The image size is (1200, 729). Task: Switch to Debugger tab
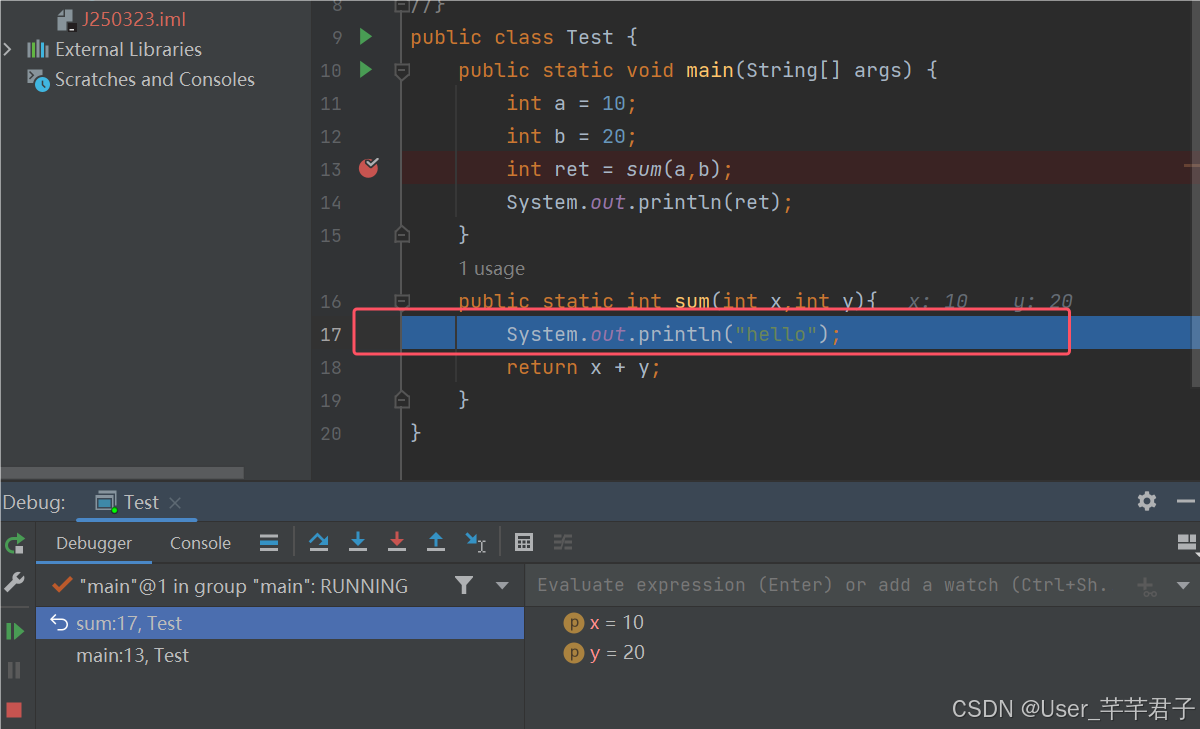click(x=94, y=543)
